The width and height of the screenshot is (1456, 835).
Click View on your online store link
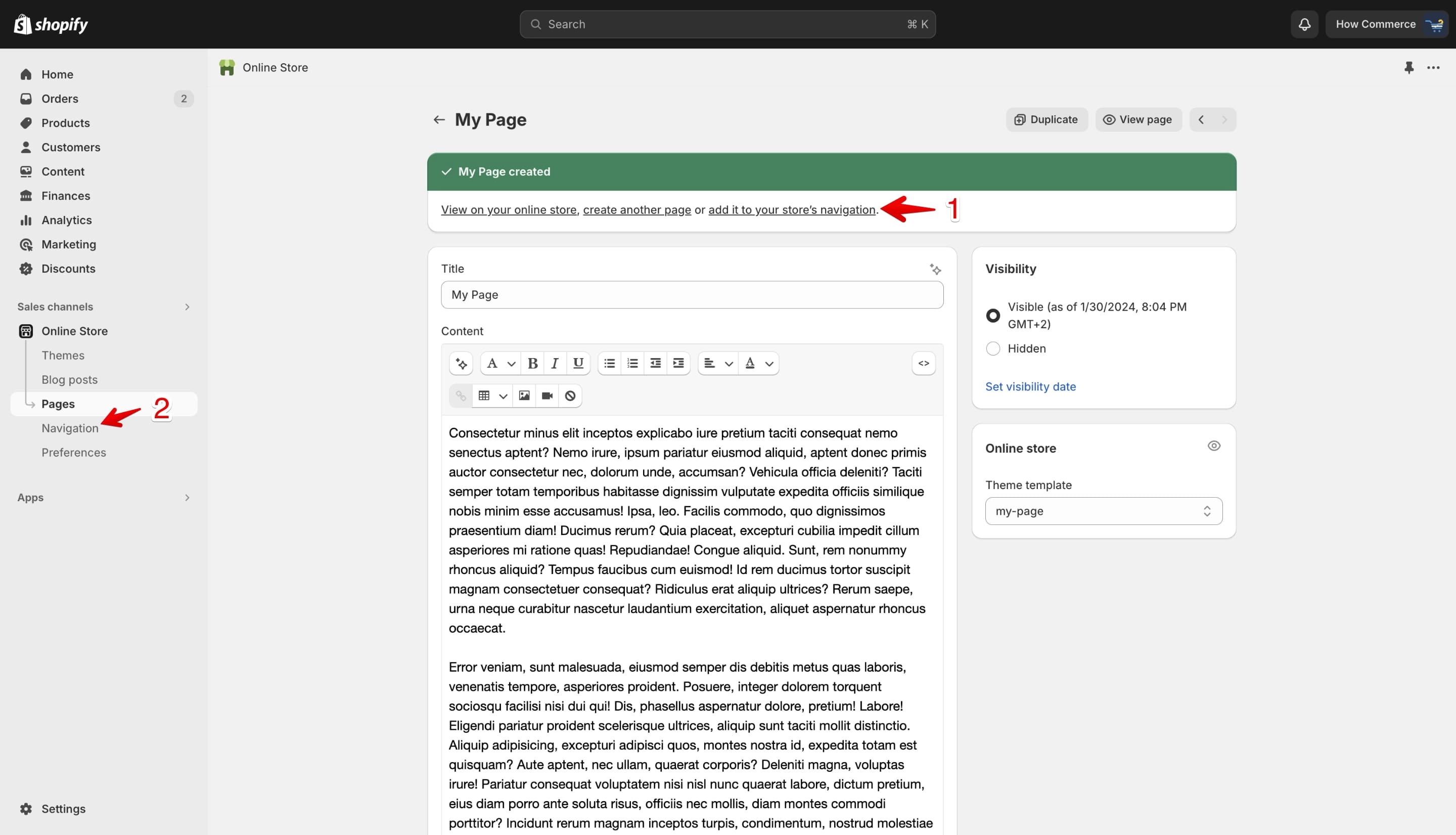pos(509,210)
